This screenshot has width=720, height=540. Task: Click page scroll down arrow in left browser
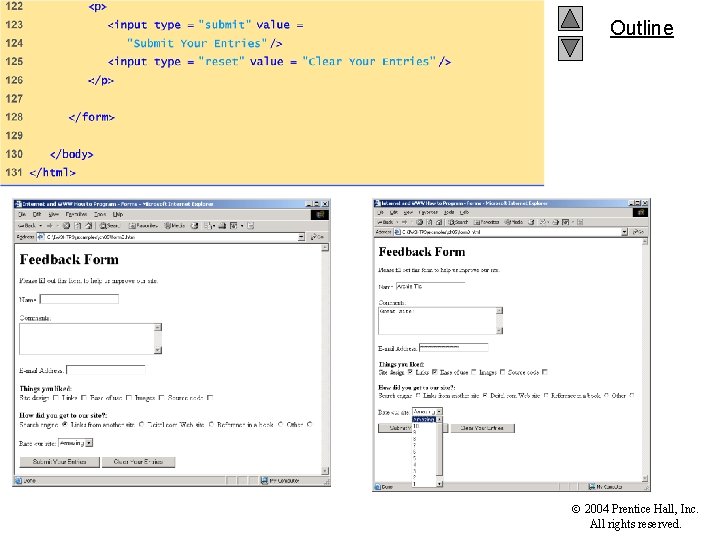click(x=325, y=471)
